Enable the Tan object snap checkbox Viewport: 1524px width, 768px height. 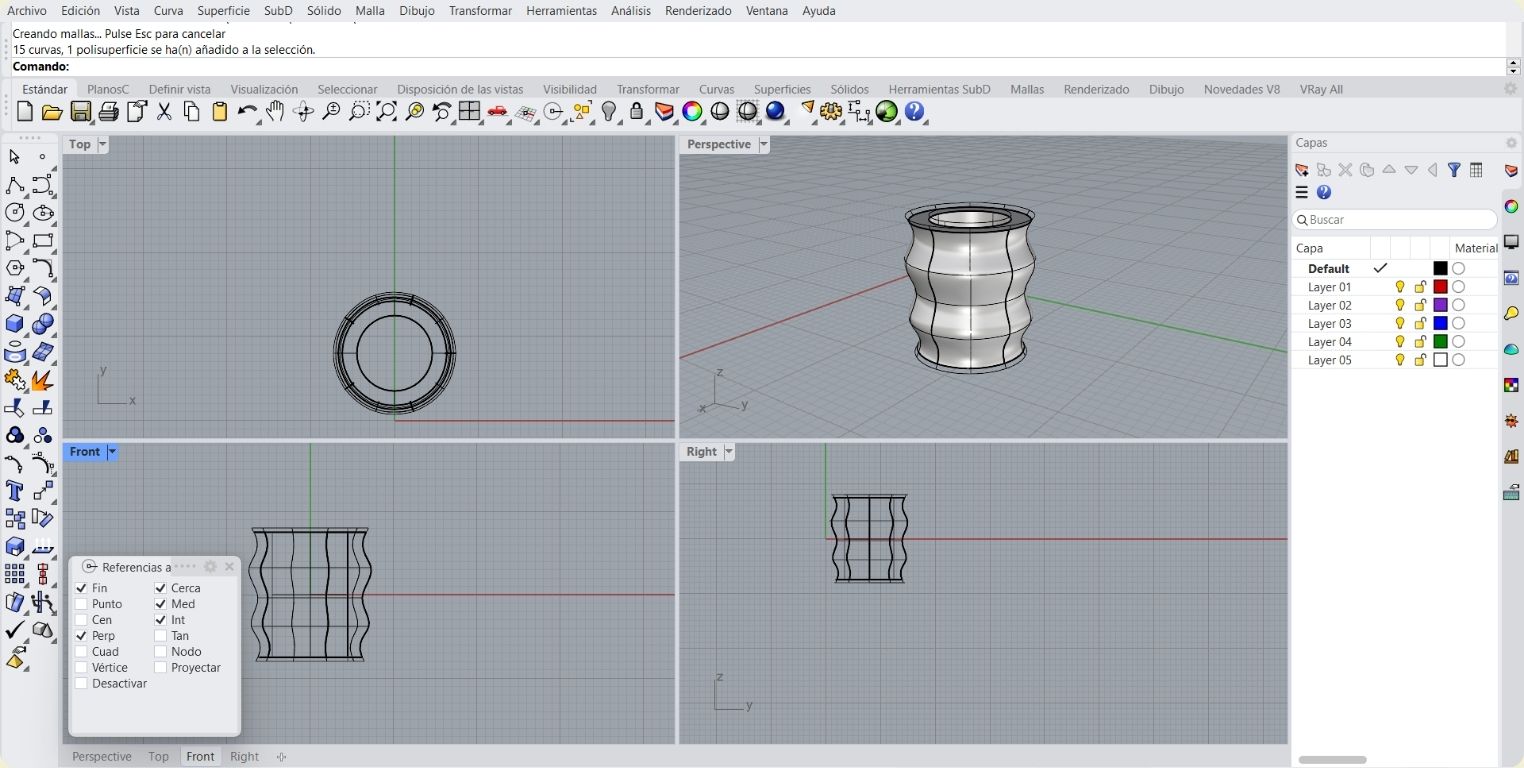pyautogui.click(x=160, y=636)
